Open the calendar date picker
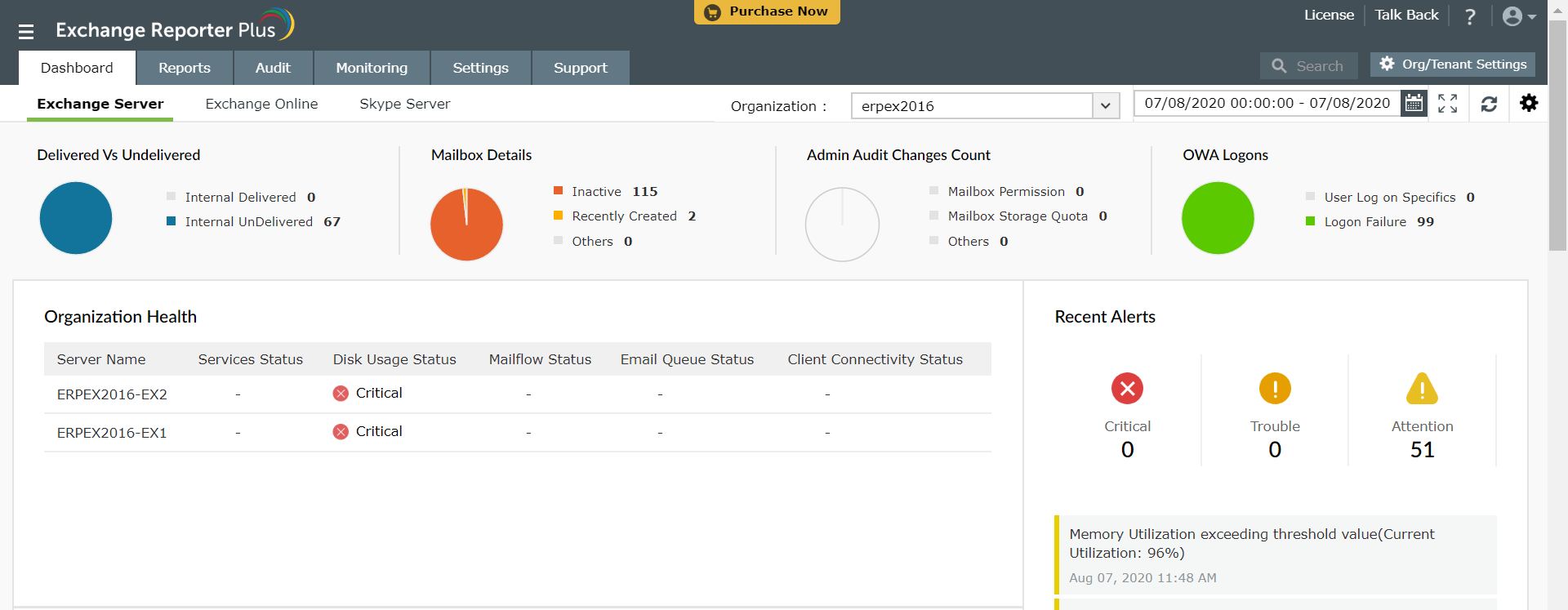The width and height of the screenshot is (1568, 610). coord(1414,104)
